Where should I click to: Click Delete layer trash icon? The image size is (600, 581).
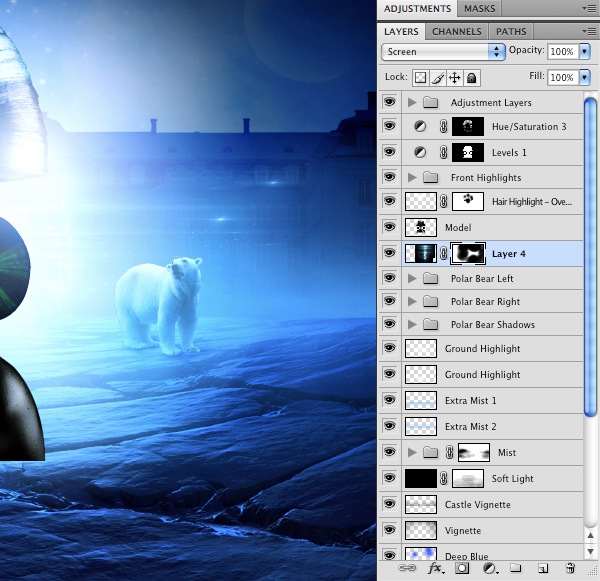570,568
